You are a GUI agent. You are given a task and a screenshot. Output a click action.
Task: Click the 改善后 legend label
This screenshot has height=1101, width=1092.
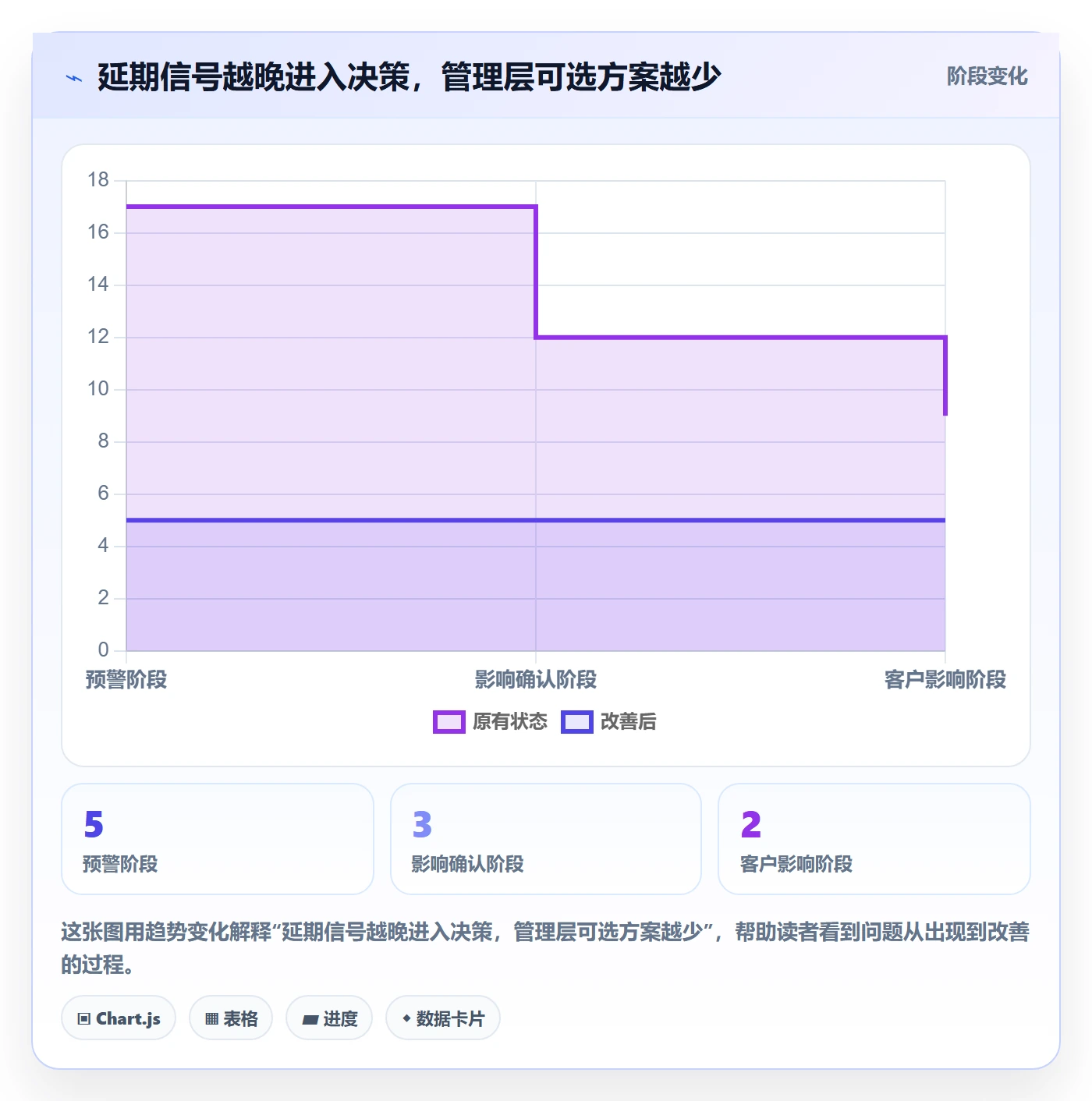pyautogui.click(x=628, y=722)
